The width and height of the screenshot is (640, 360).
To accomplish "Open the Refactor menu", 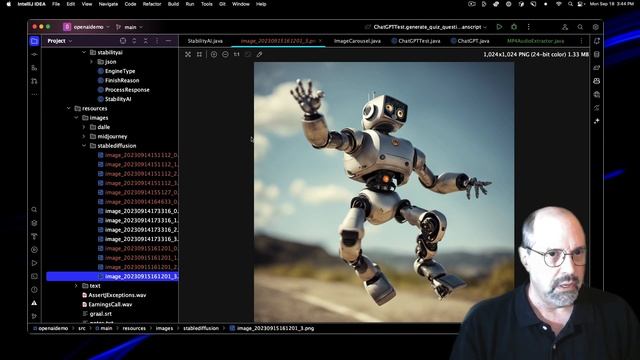I will pyautogui.click(x=152, y=4).
